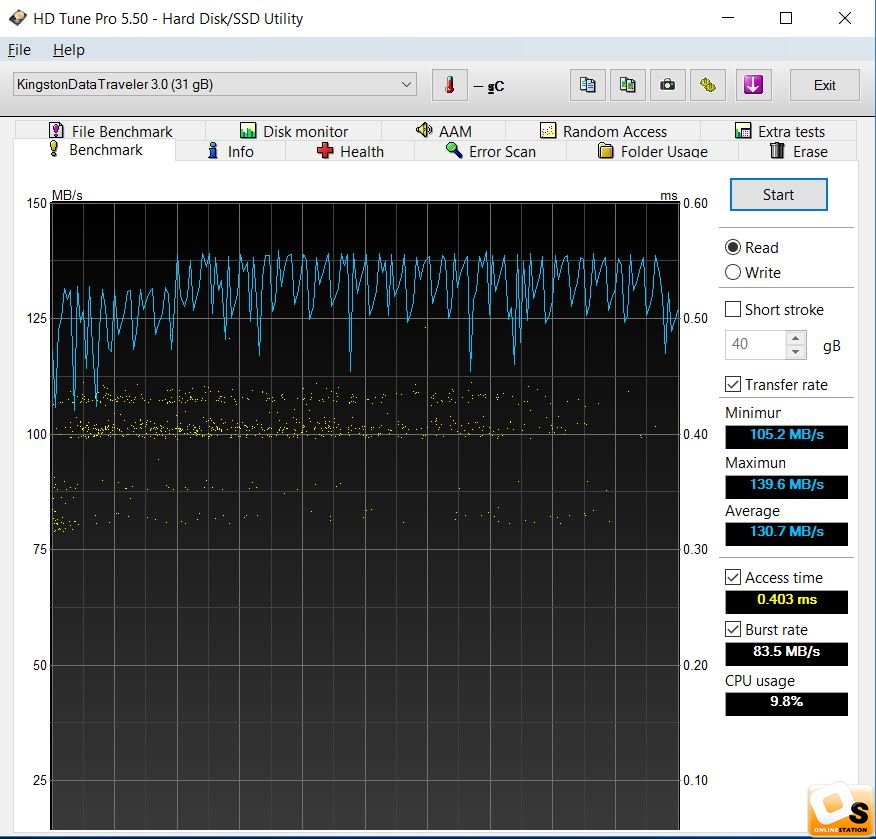Click the average 130.7 MB/s value
Screen dimensions: 876x839
point(786,533)
